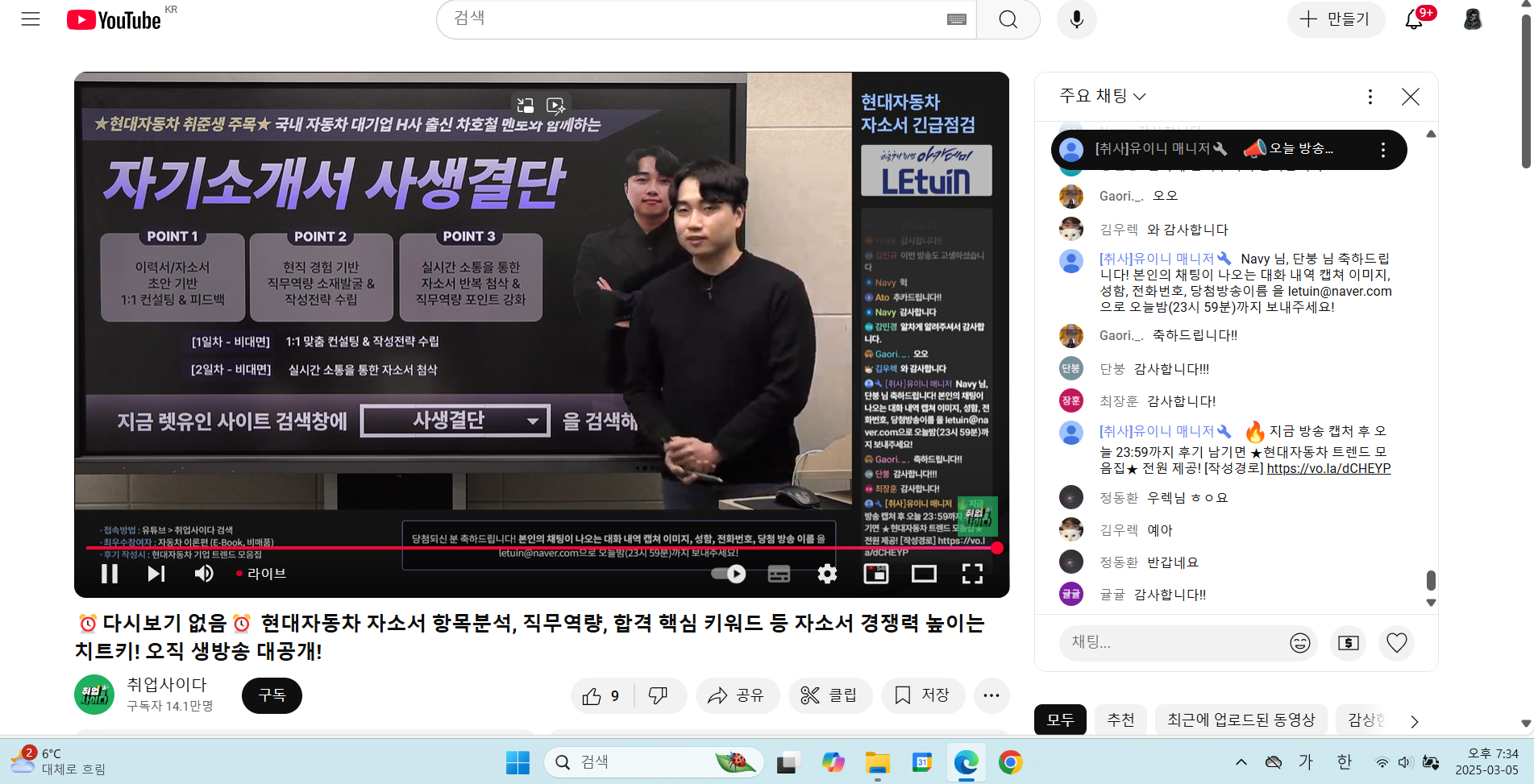This screenshot has width=1534, height=784.
Task: Open the on-screen keyboard in search box
Action: tap(956, 19)
